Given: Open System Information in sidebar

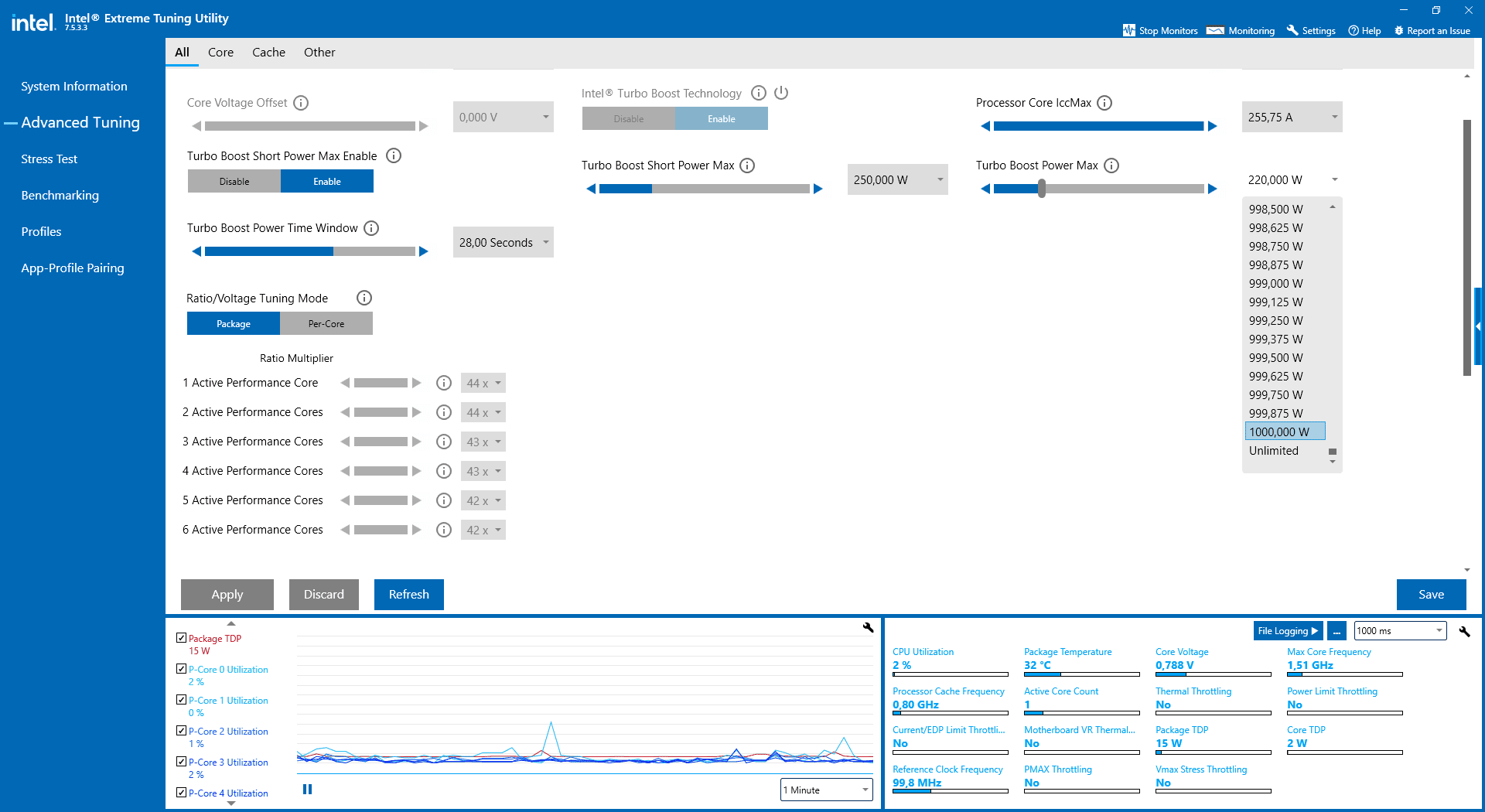Looking at the screenshot, I should (74, 87).
